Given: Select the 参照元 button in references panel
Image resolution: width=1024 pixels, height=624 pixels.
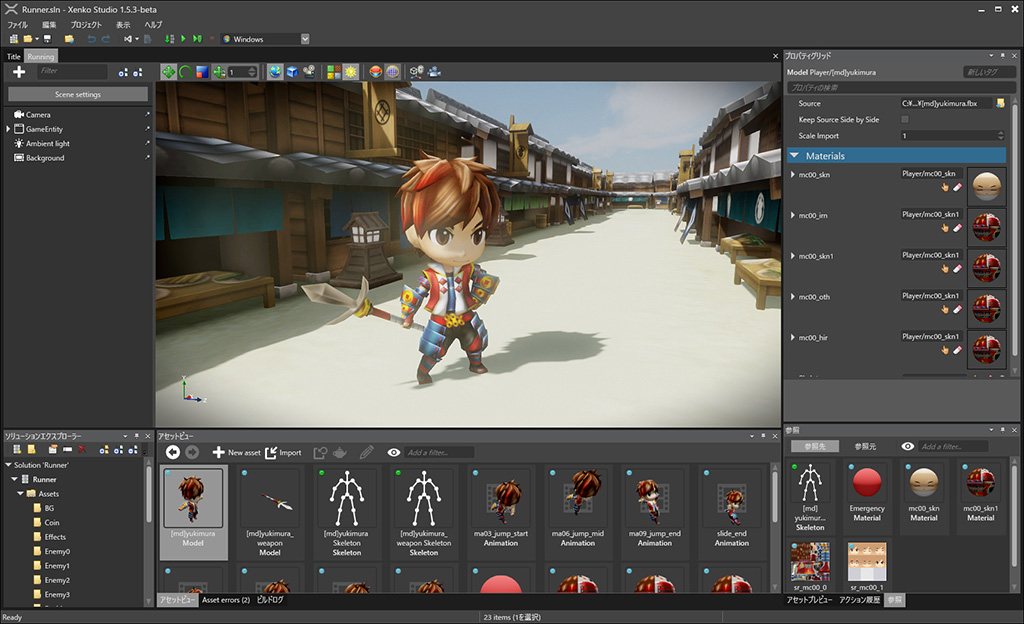Looking at the screenshot, I should click(x=865, y=446).
